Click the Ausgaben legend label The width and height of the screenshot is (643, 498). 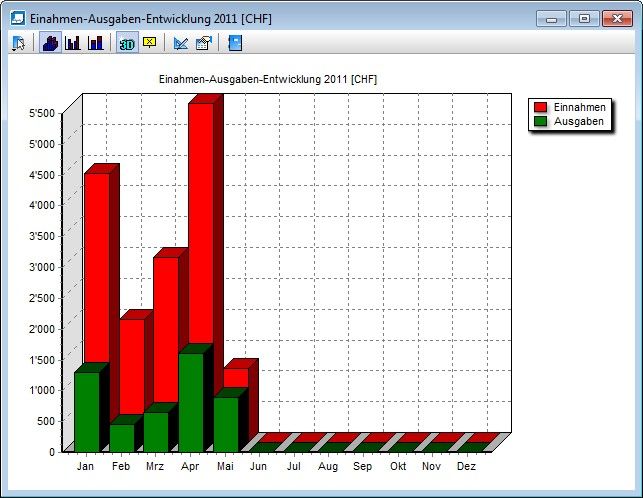(579, 121)
